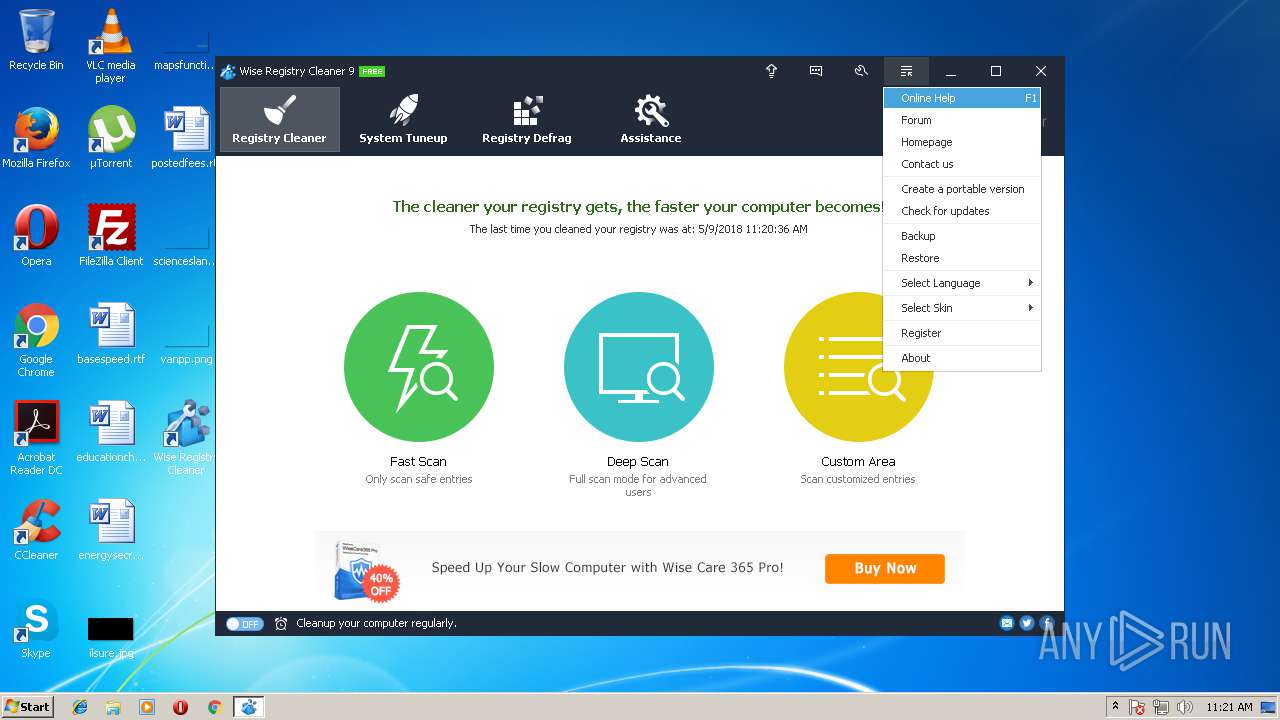Open the feedback message icon in the title bar

click(x=816, y=71)
